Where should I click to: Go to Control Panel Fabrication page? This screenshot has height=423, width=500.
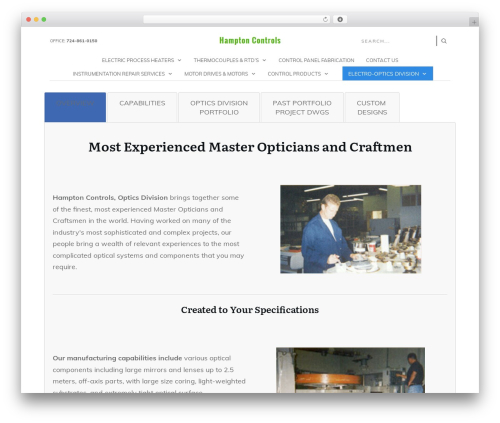coord(316,60)
